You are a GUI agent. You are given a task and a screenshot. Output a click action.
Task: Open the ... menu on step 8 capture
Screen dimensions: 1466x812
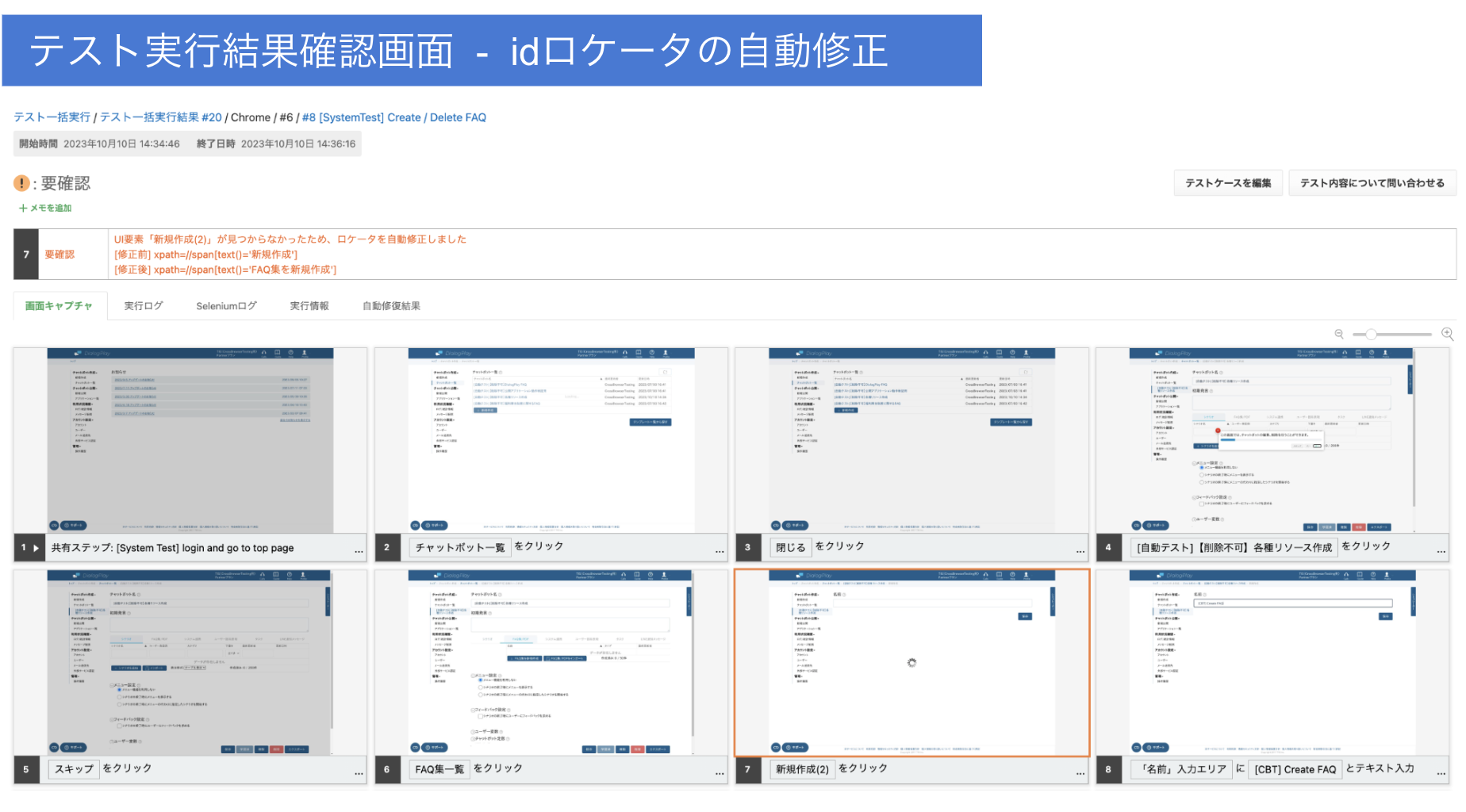(x=1441, y=773)
